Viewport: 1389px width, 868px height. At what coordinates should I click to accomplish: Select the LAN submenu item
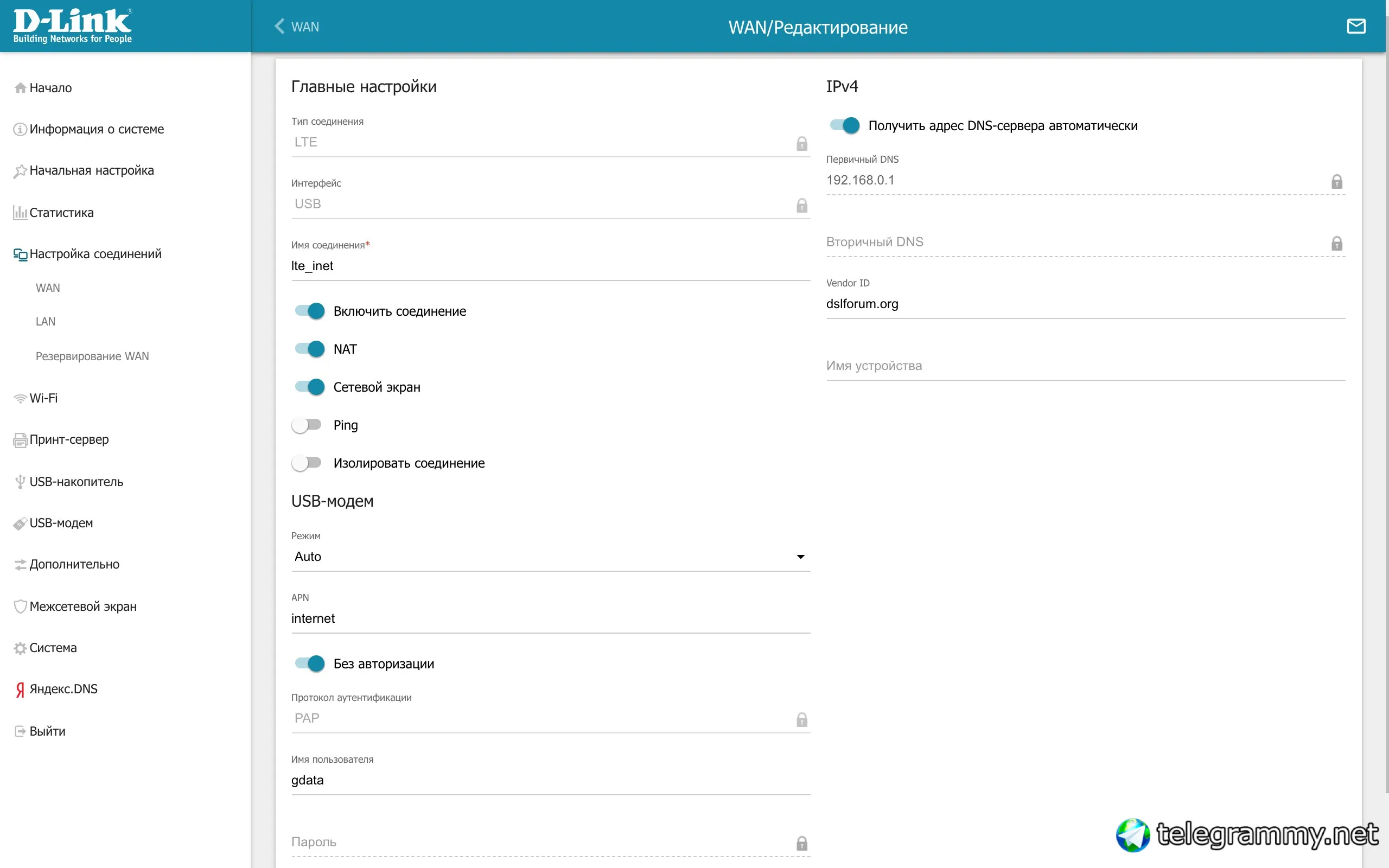pyautogui.click(x=46, y=322)
